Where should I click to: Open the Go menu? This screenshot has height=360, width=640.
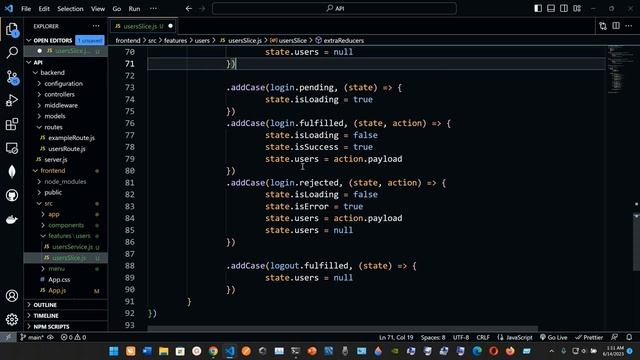pyautogui.click(x=117, y=9)
